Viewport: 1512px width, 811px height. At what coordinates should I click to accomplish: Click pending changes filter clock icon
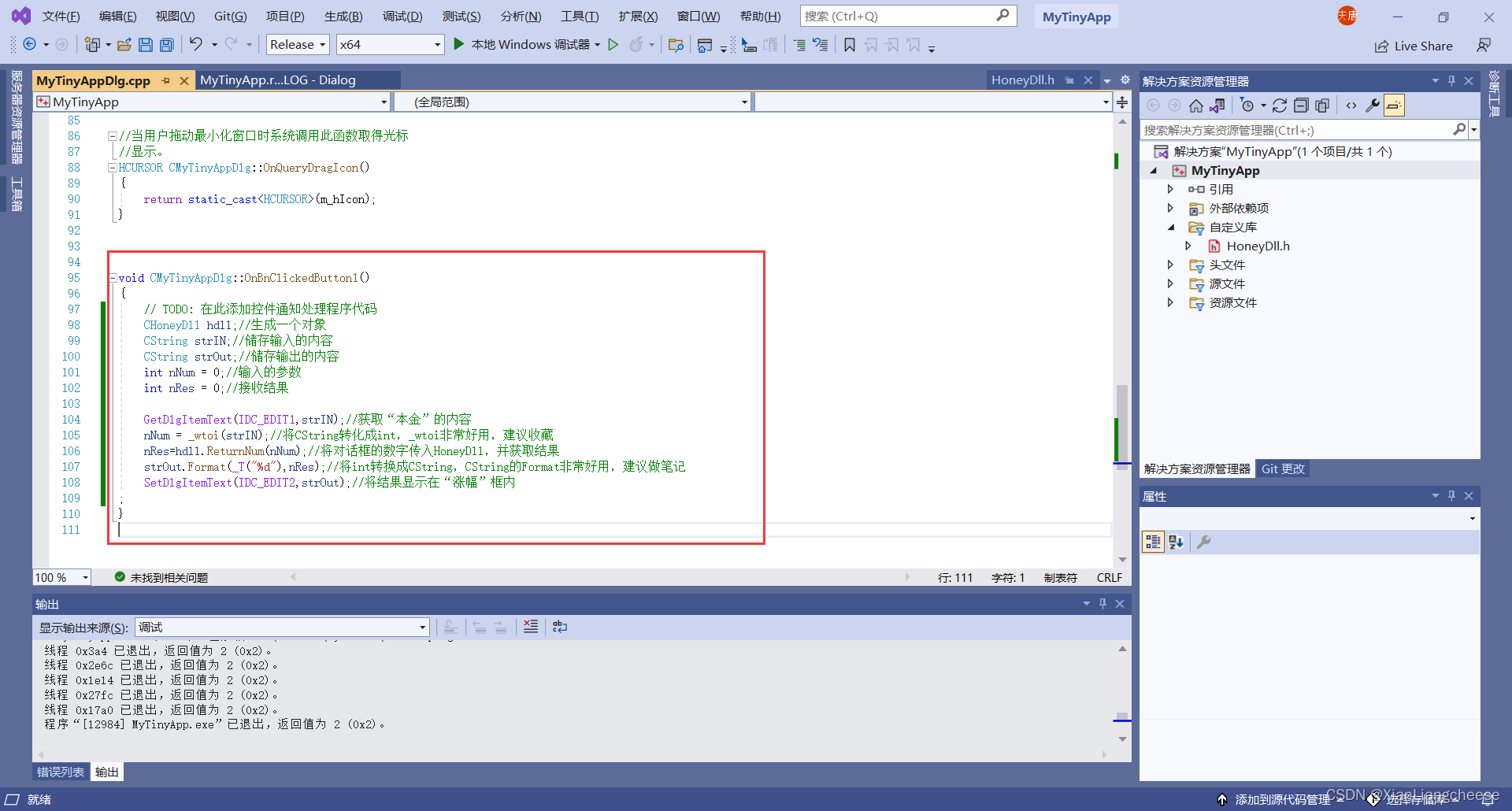click(1247, 106)
